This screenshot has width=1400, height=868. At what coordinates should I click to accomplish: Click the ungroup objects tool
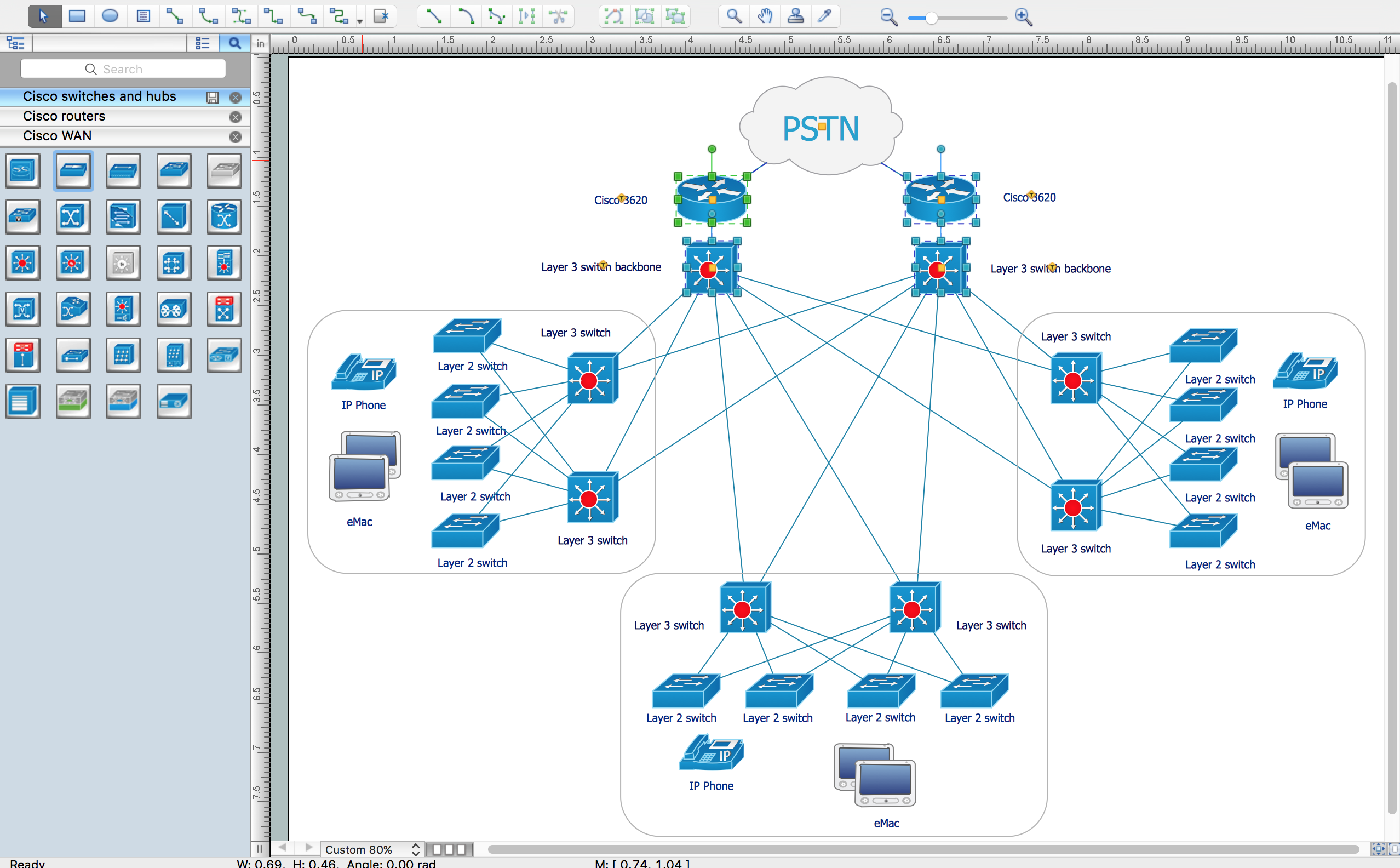click(675, 16)
